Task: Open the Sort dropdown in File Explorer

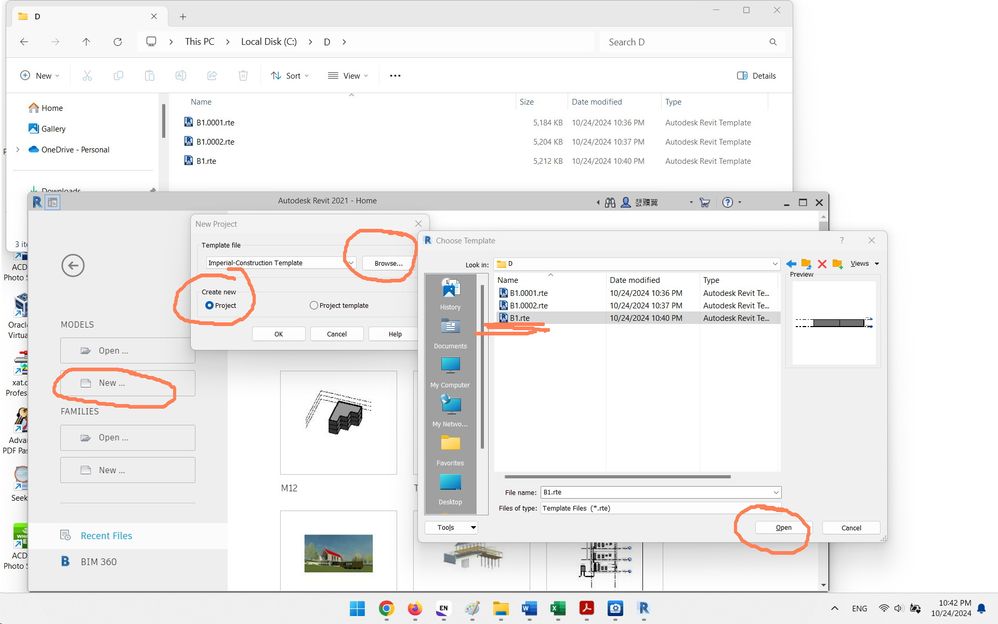Action: click(x=290, y=76)
